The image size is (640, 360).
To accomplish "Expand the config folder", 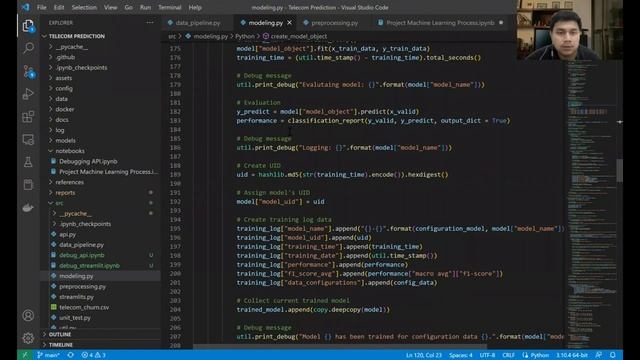I will pos(64,89).
